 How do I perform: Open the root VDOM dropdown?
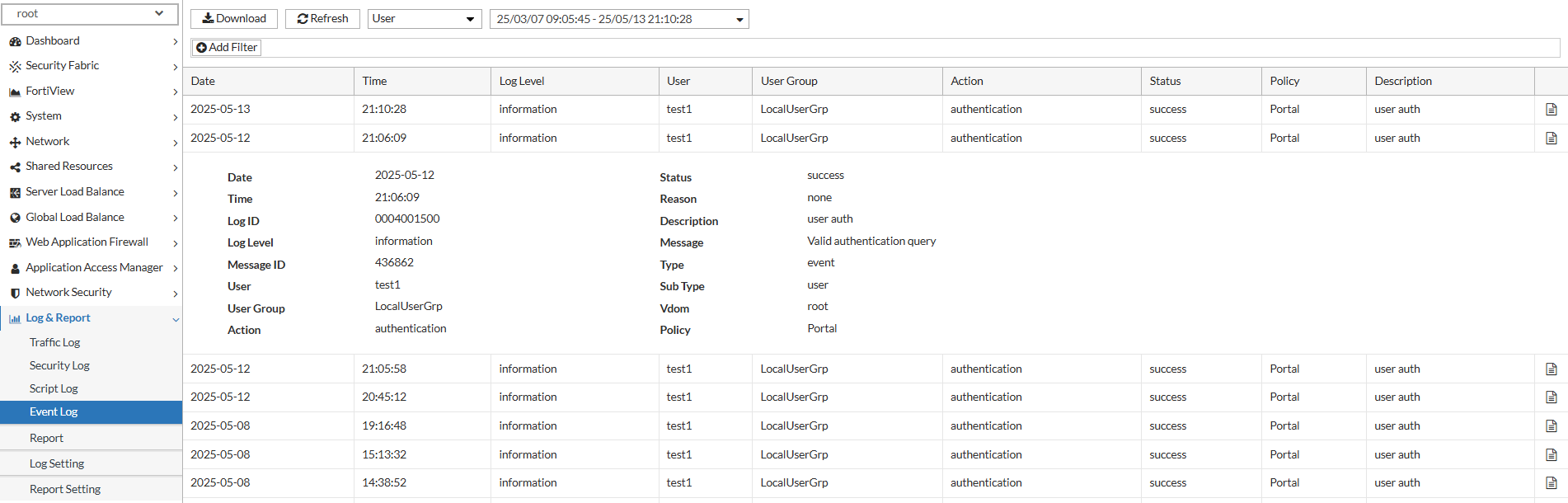click(89, 14)
